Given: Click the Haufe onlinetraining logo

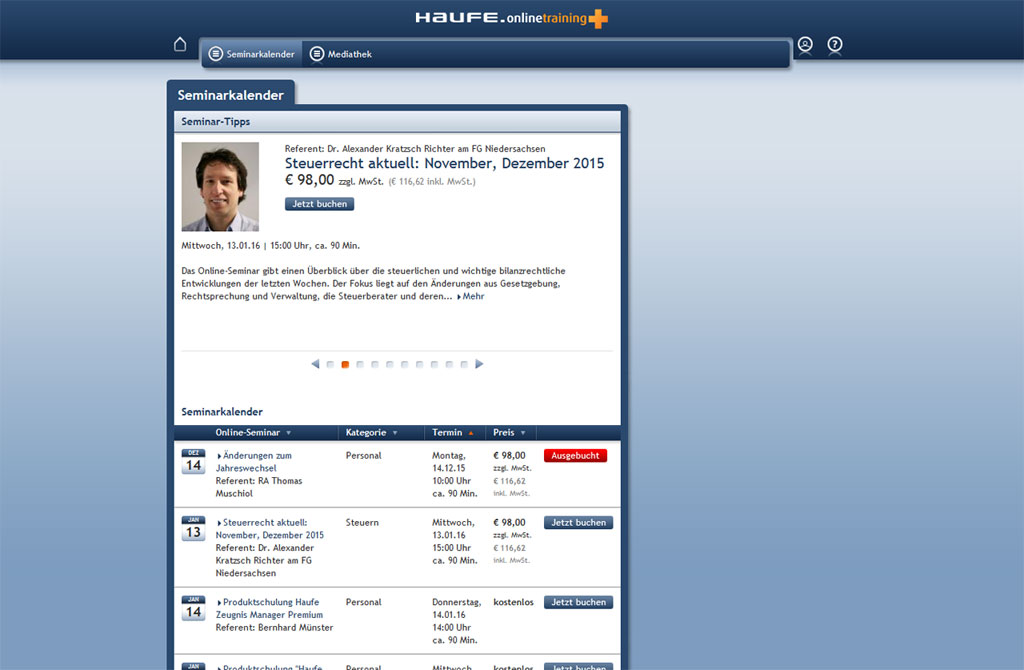Looking at the screenshot, I should coord(511,18).
